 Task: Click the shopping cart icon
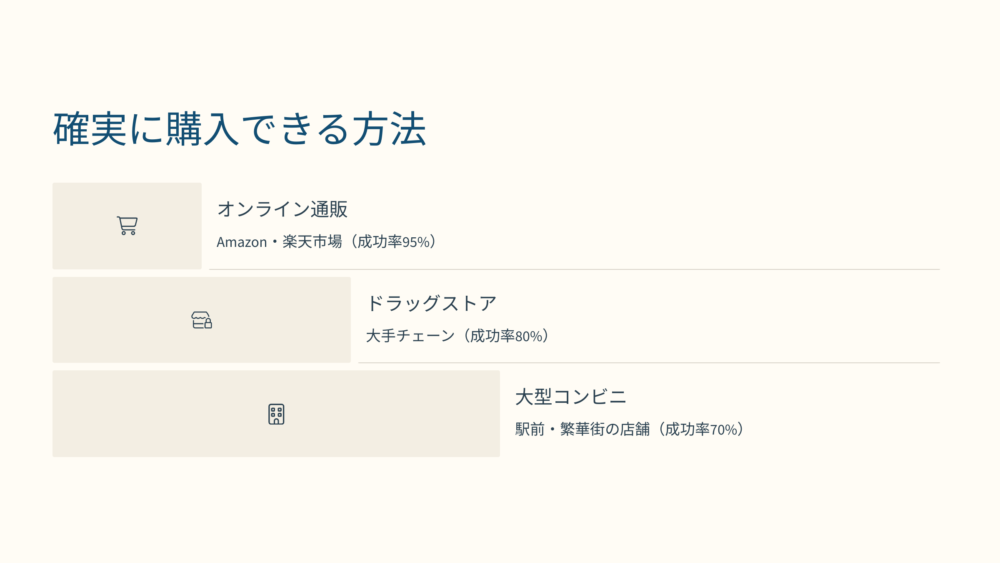point(127,226)
